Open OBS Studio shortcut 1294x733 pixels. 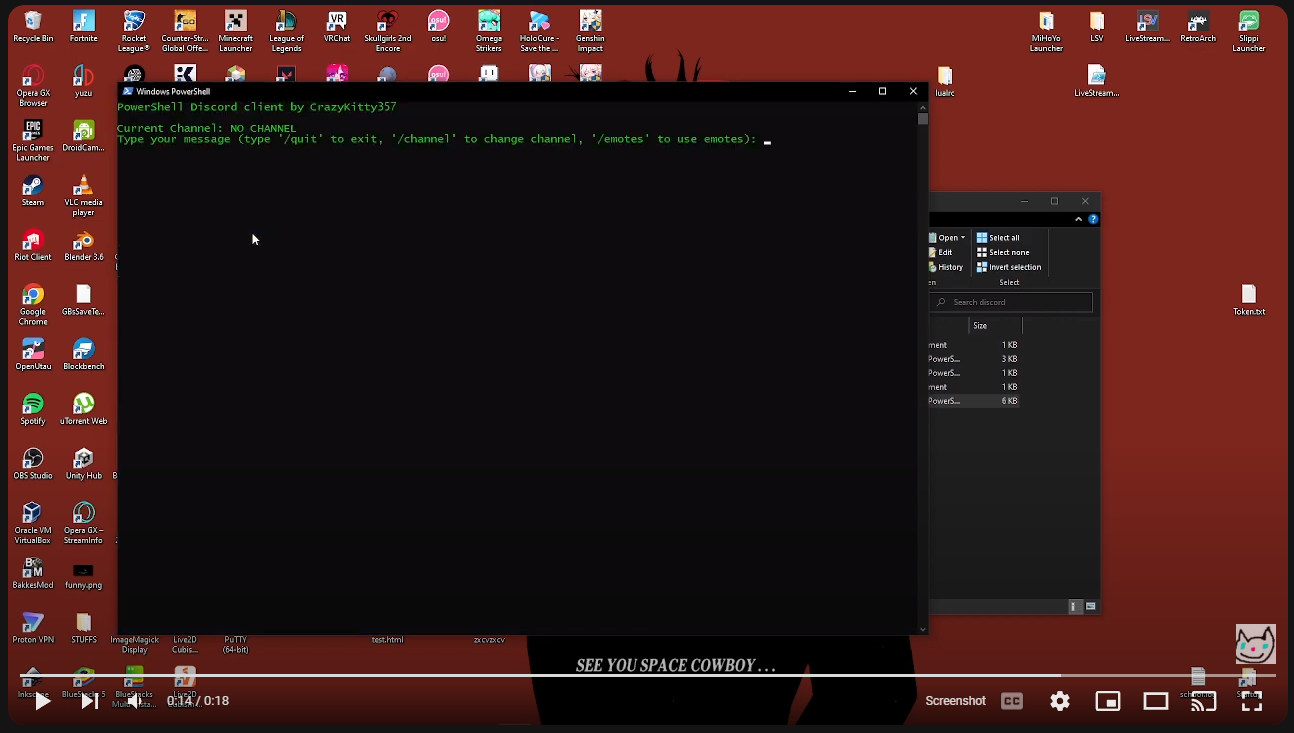(x=33, y=464)
